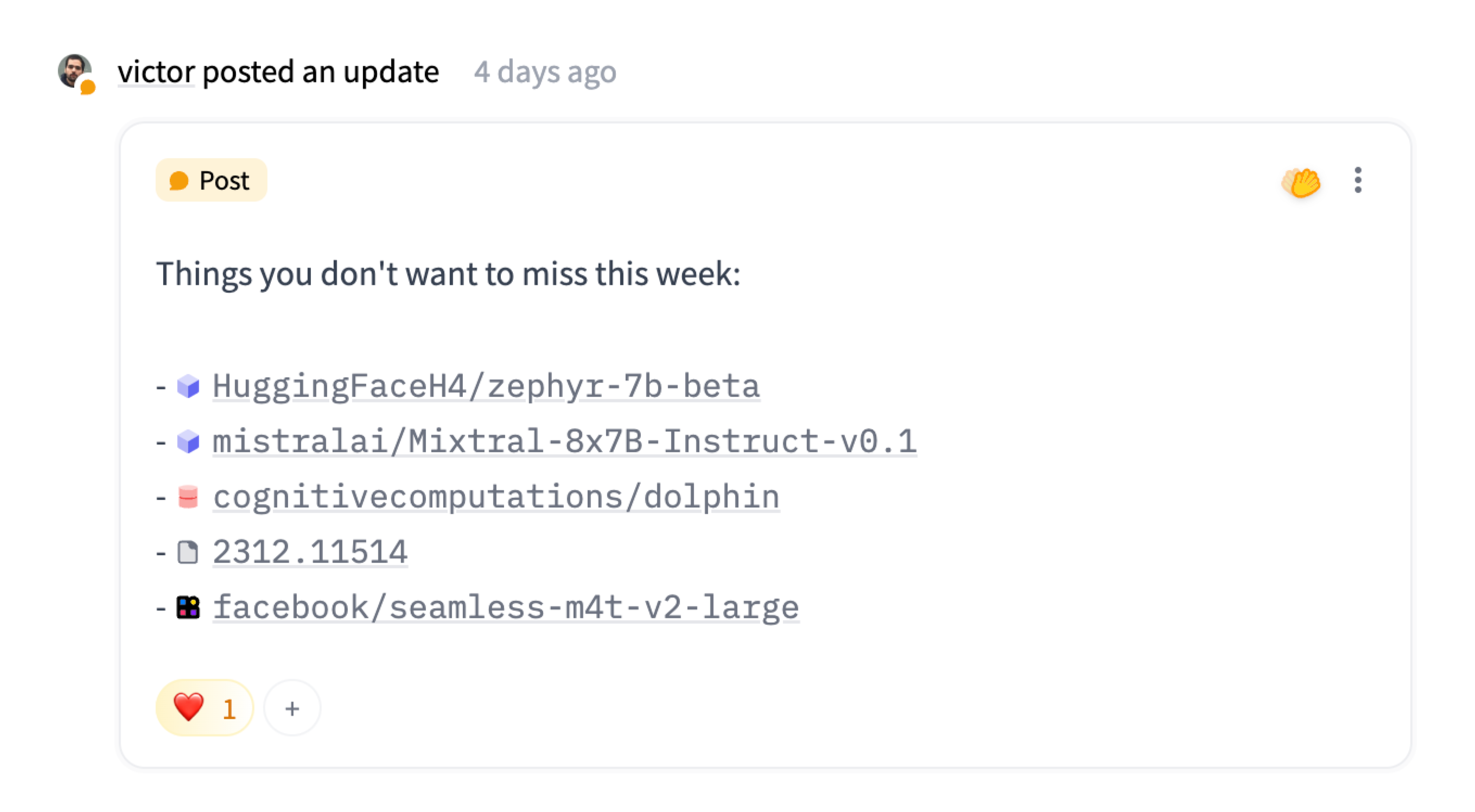This screenshot has width=1475, height=812.
Task: Click the red dataset icon beside dolphin
Action: click(188, 497)
